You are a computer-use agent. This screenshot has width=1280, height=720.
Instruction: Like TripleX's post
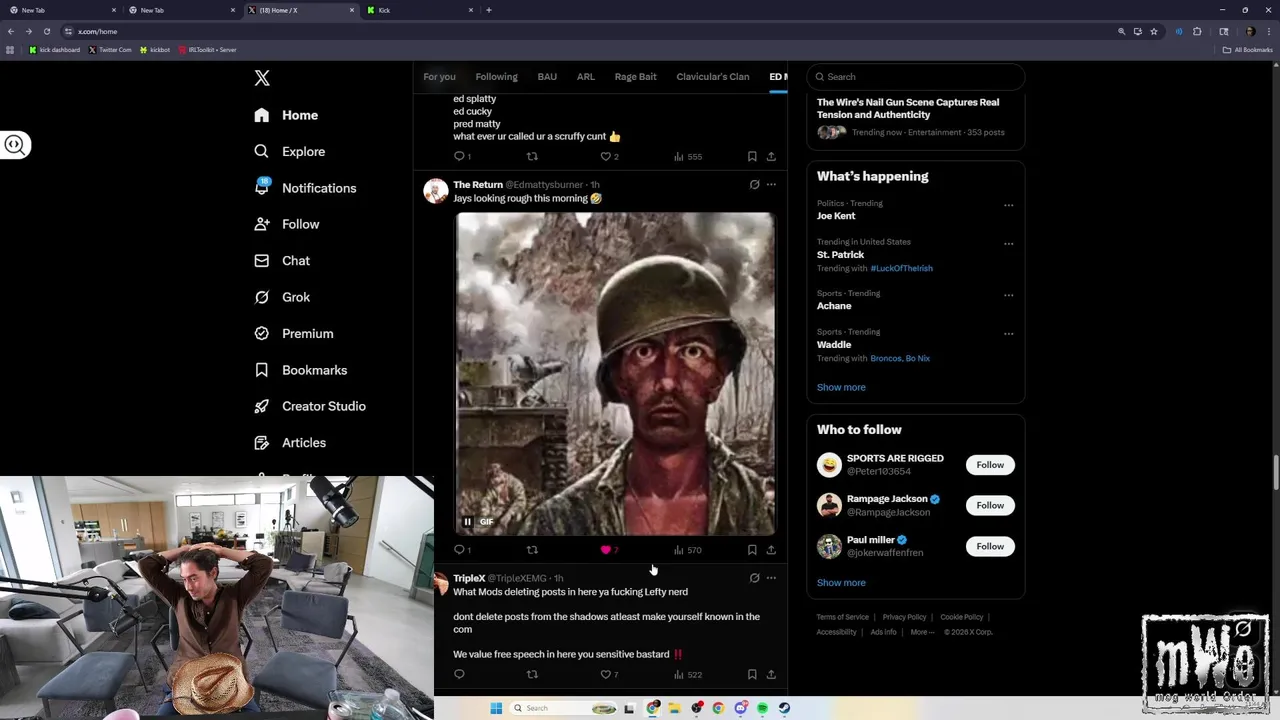point(605,675)
